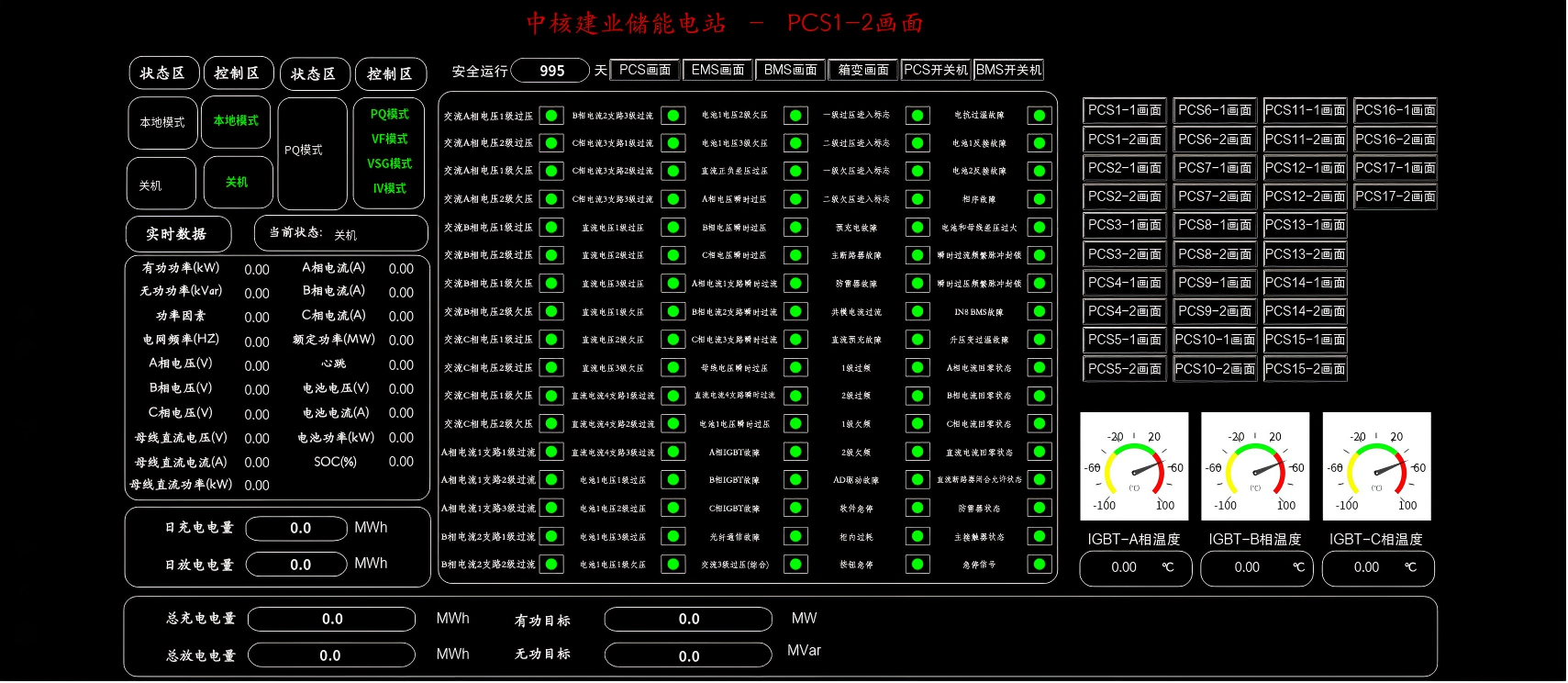Open the EMS画面 tab
This screenshot has height=683, width=1568.
click(717, 70)
